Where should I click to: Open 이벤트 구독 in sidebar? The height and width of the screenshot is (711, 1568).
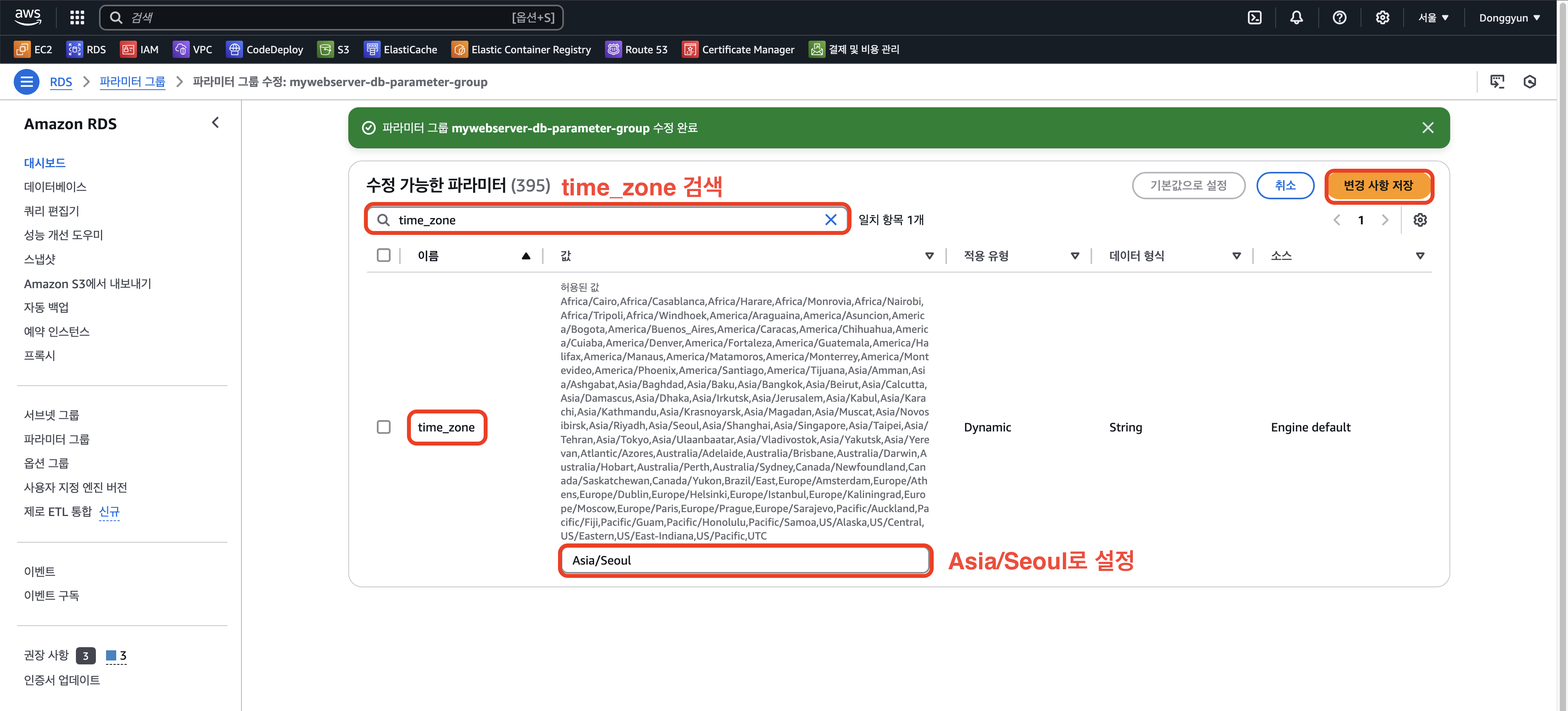click(x=51, y=595)
